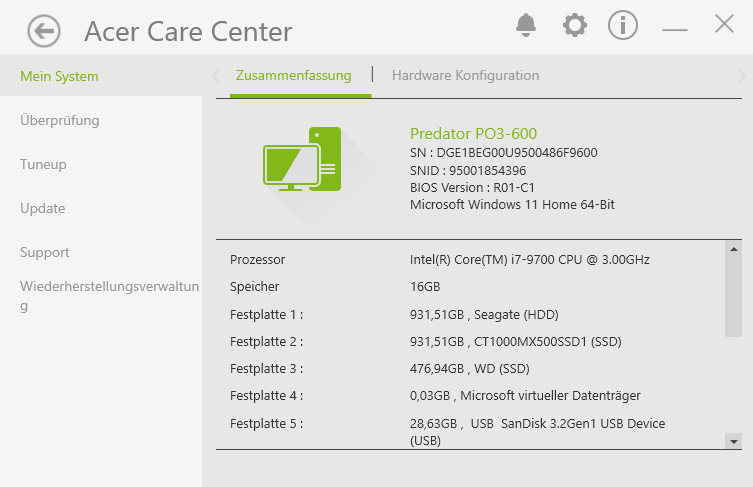Click the green computer system icon
Image resolution: width=753 pixels, height=487 pixels.
302,159
